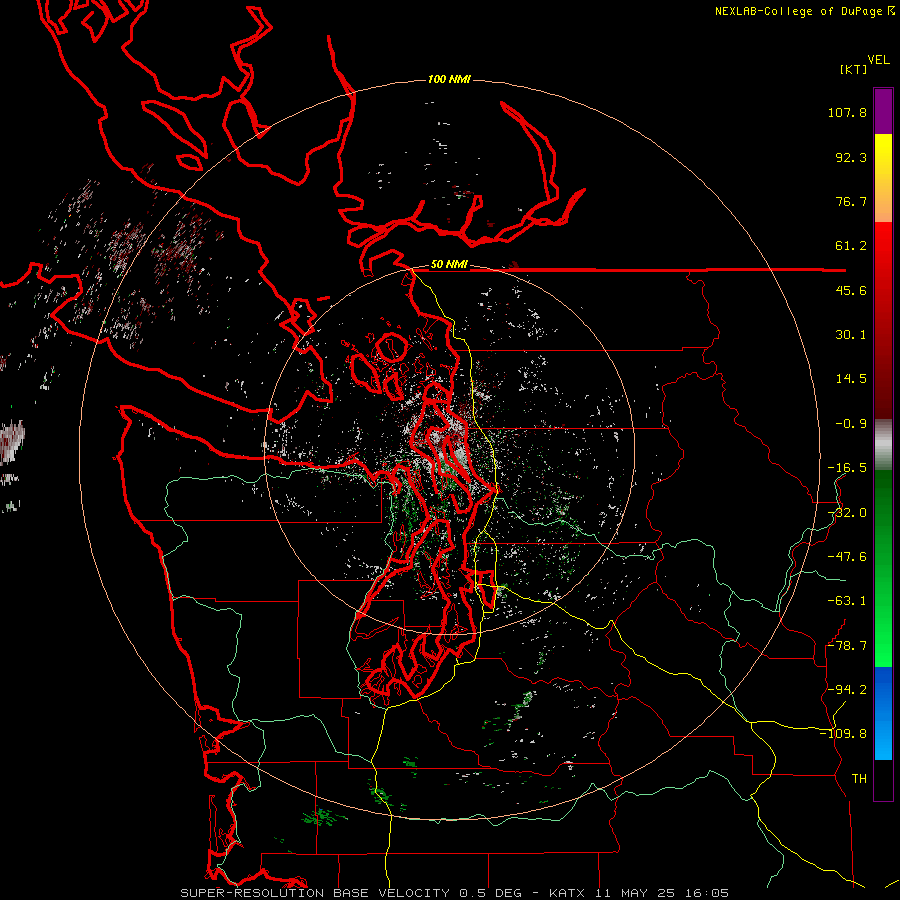Select the -109.8 scale value
Image resolution: width=900 pixels, height=900 pixels.
click(843, 734)
